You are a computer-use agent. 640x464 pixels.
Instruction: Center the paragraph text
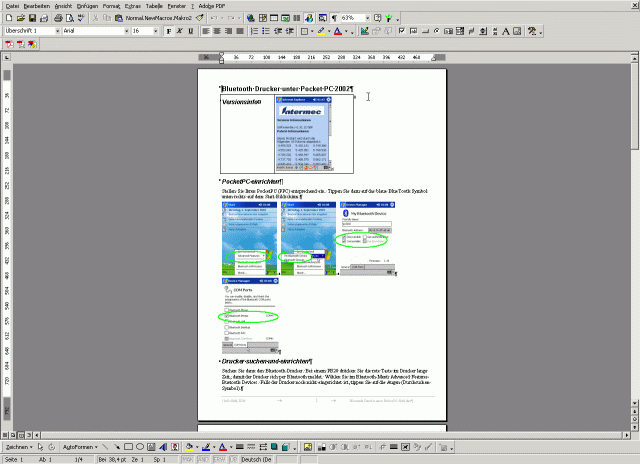pyautogui.click(x=217, y=31)
